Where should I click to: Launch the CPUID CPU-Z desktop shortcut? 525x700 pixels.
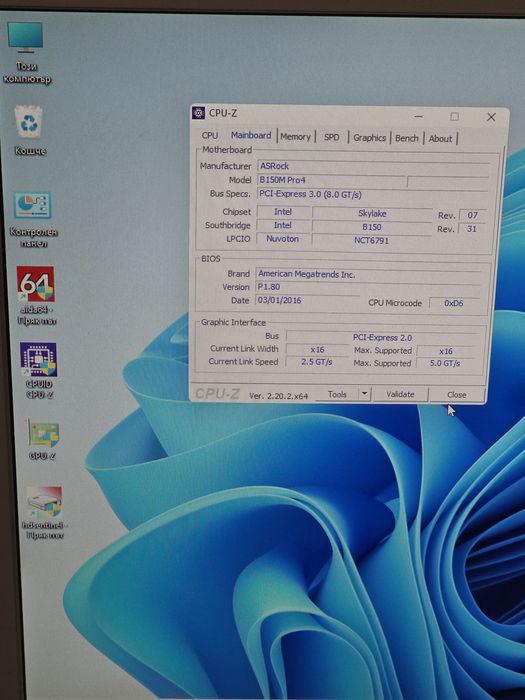point(38,371)
